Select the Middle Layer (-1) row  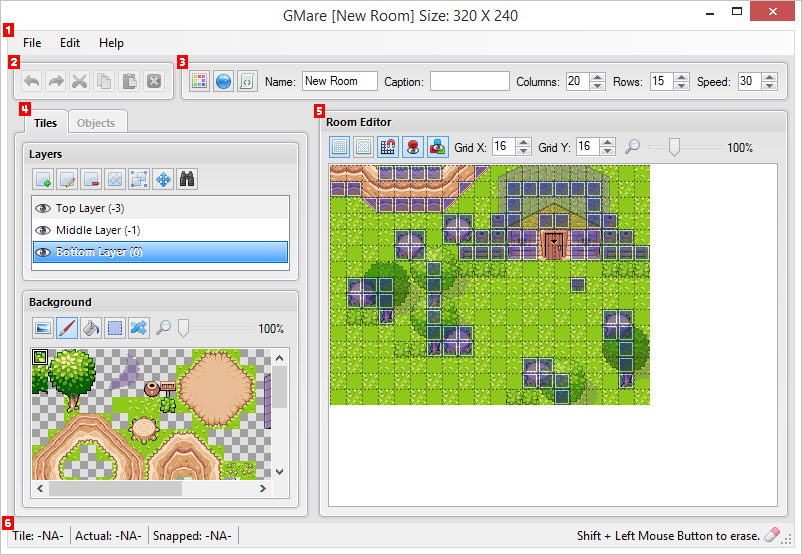pyautogui.click(x=161, y=230)
